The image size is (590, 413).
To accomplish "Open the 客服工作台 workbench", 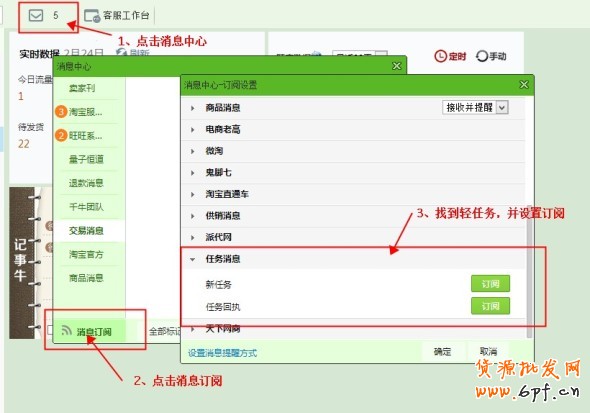I will [x=117, y=15].
